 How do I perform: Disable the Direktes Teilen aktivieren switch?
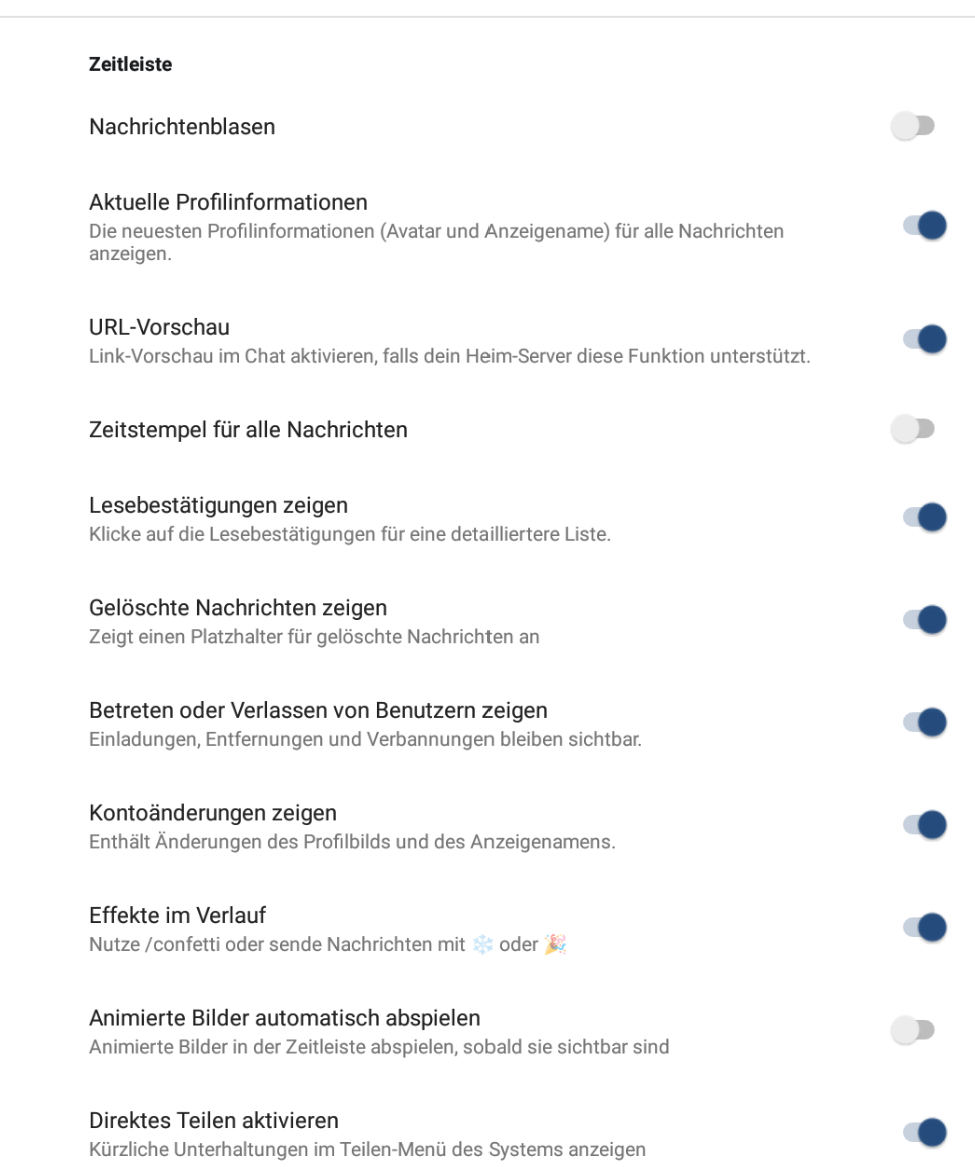(x=924, y=1132)
